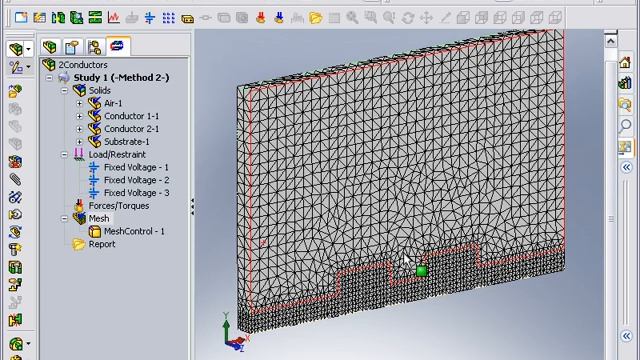This screenshot has height=360, width=640.
Task: Select the Forces/Torques item
Action: 119,206
